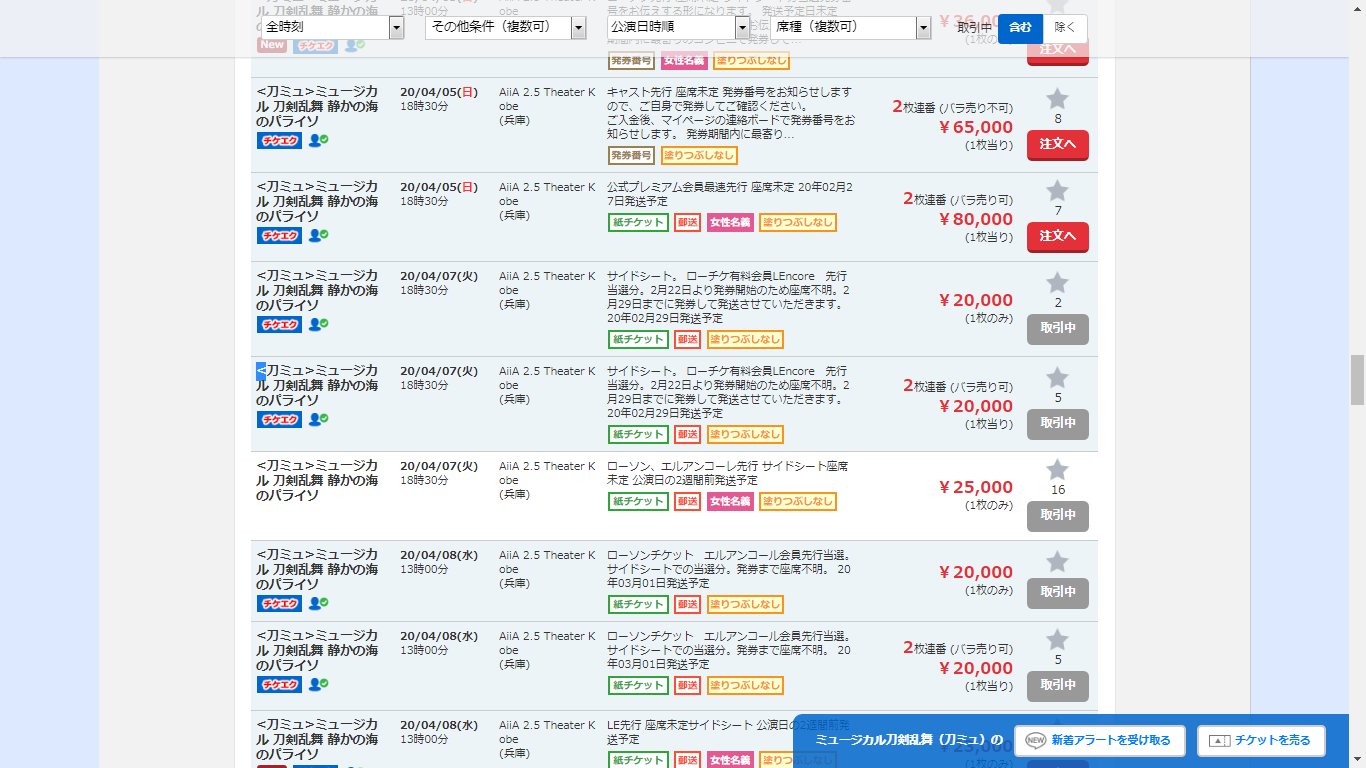This screenshot has height=768, width=1366.
Task: Set 取引中 filter to 除く
Action: click(x=1065, y=28)
